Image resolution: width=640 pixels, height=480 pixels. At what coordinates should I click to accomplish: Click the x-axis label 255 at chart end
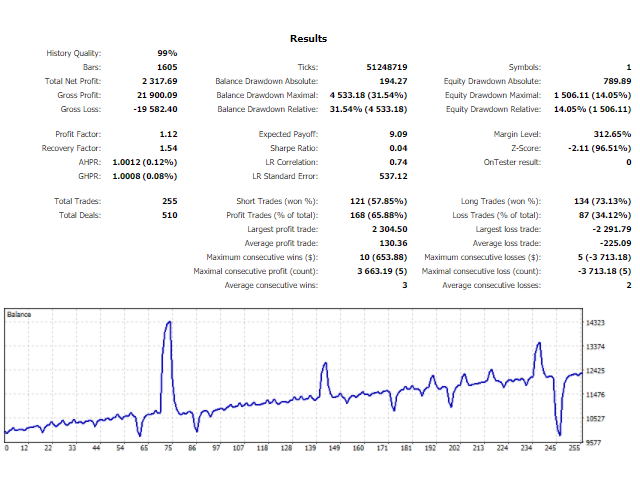tap(574, 448)
